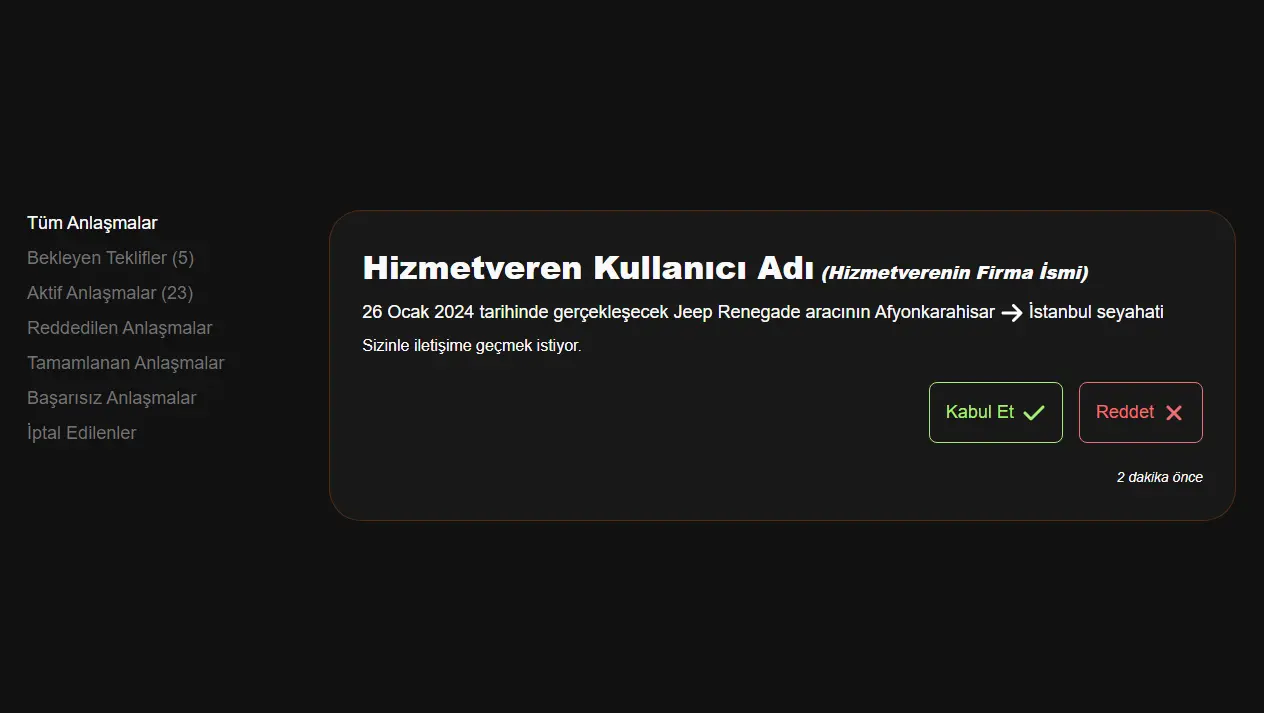Reject the offer with Reddet
This screenshot has height=713, width=1264.
(1140, 412)
